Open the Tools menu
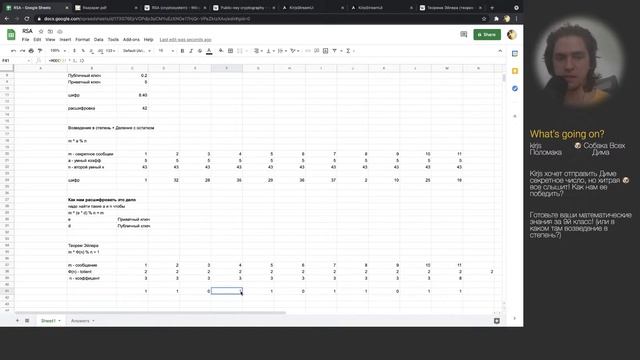The height and width of the screenshot is (360, 640). pyautogui.click(x=113, y=40)
